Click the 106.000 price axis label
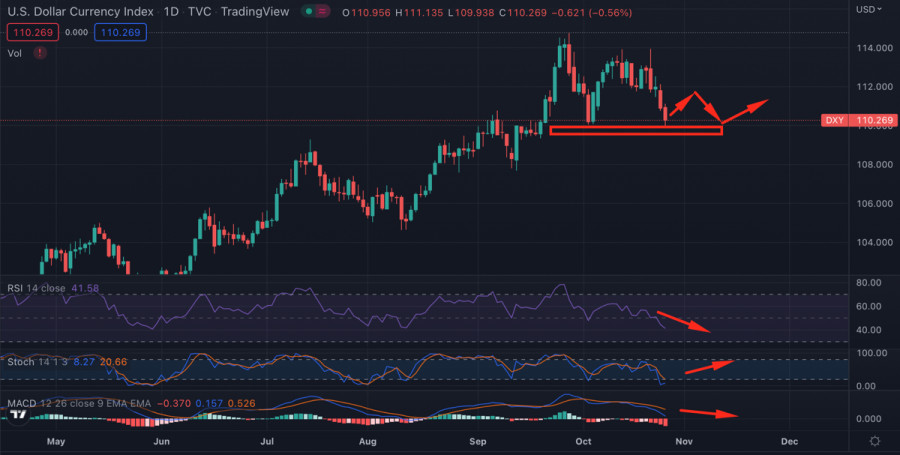 click(874, 204)
